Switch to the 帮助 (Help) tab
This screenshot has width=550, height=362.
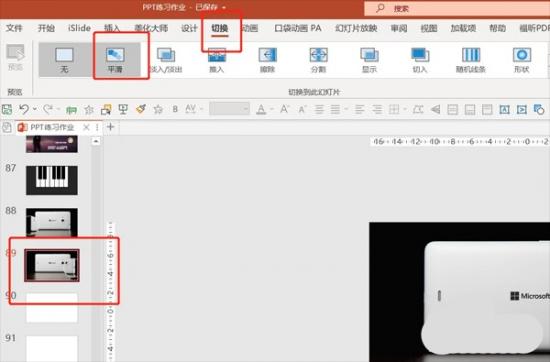point(497,28)
